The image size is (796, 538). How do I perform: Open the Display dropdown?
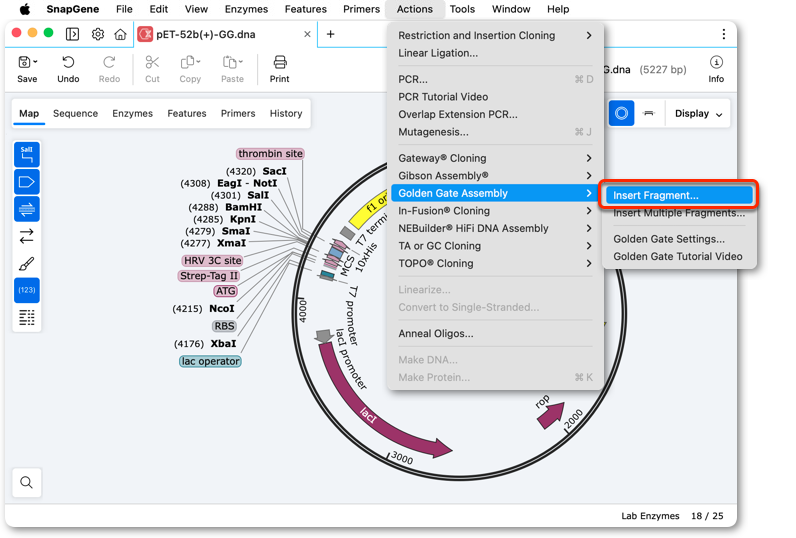(698, 114)
